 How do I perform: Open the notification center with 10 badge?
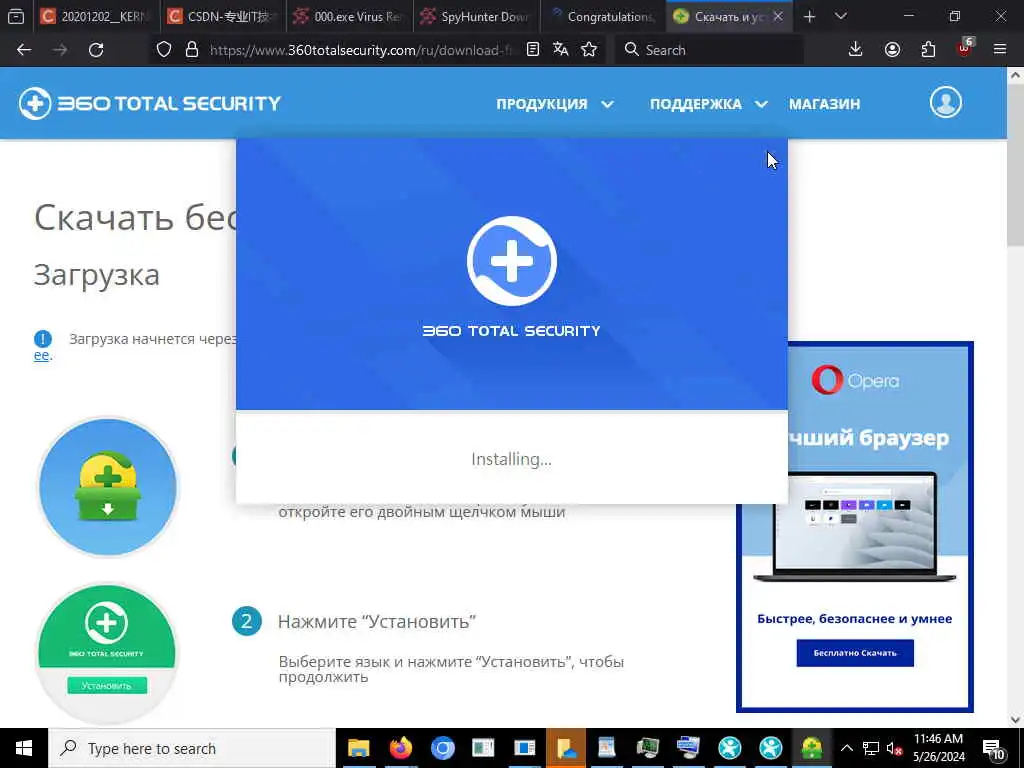tap(994, 748)
